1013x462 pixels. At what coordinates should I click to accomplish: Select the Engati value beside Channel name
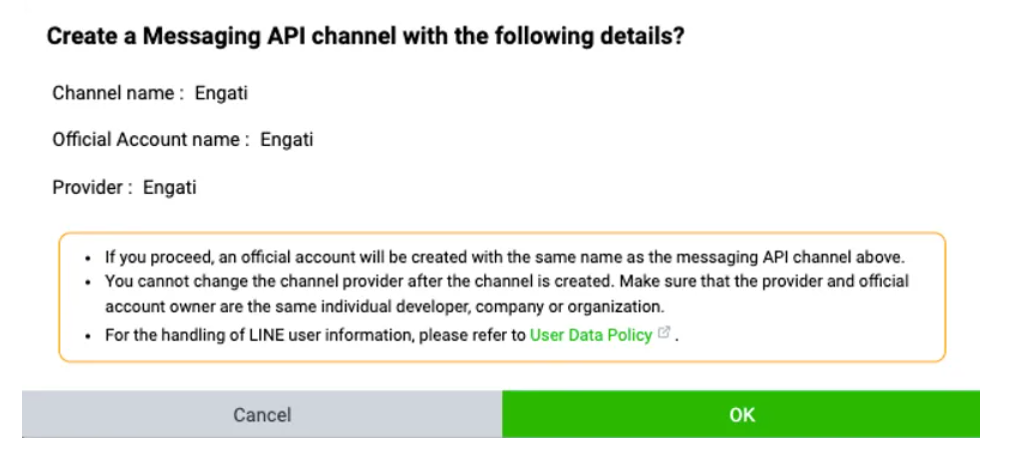pos(221,94)
